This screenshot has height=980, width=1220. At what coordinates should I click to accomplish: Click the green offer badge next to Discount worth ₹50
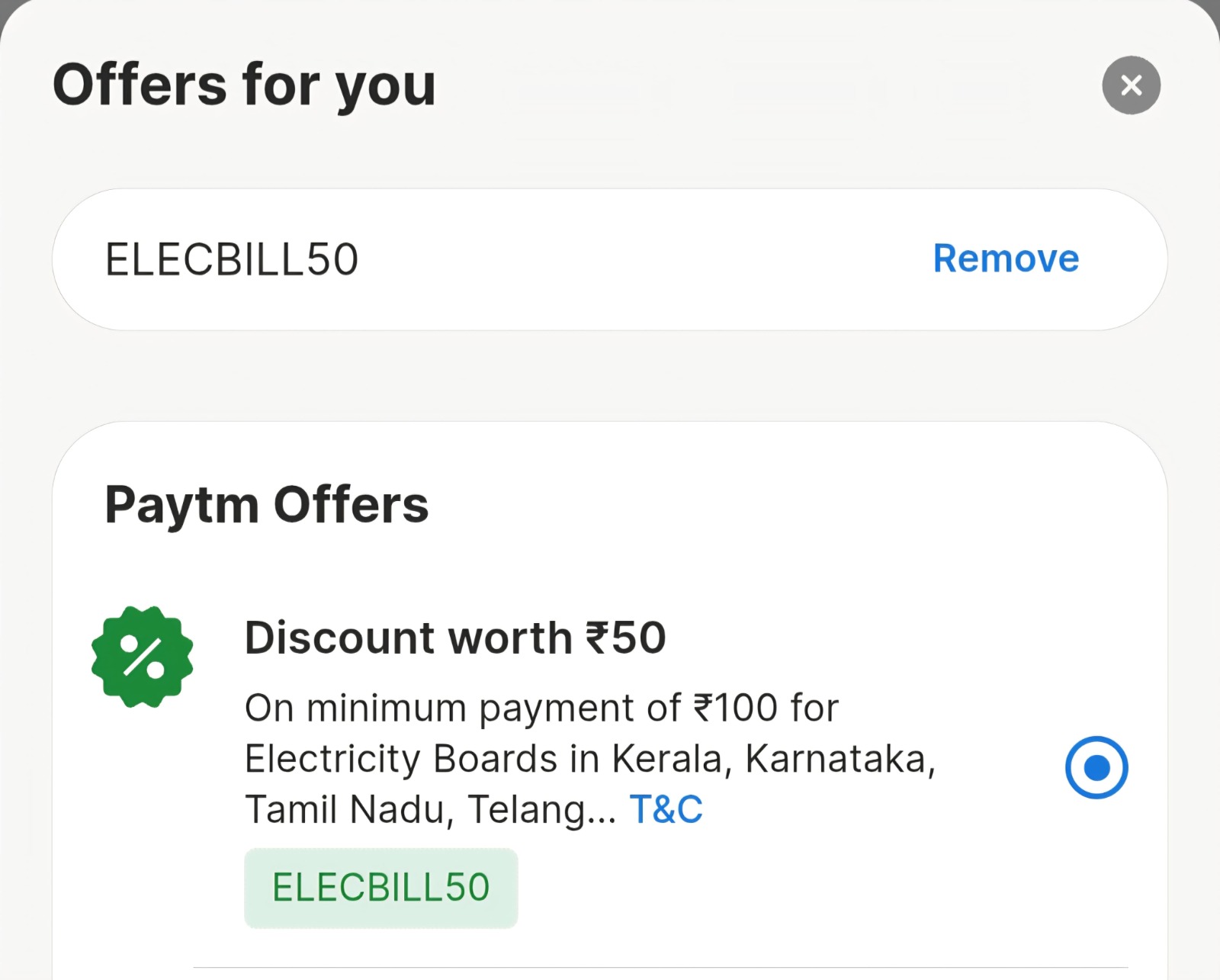pos(142,654)
